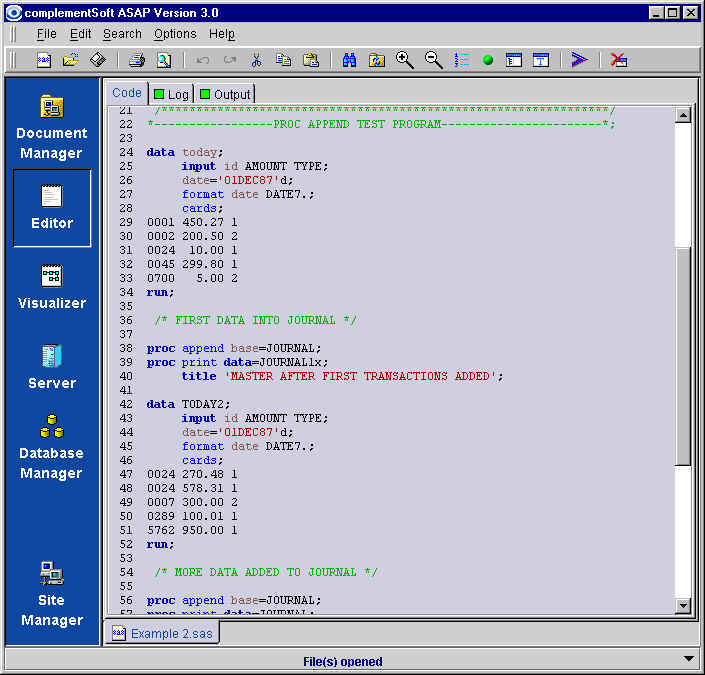Open the Search menu

[x=122, y=34]
